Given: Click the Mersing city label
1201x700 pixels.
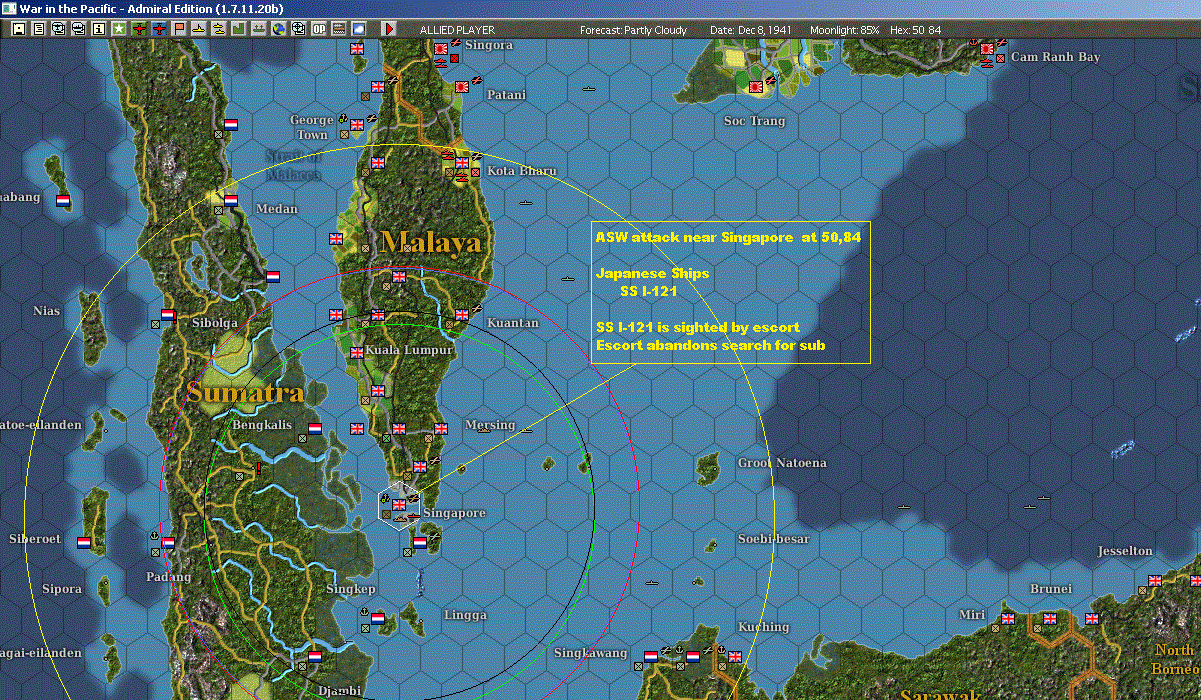Looking at the screenshot, I should tap(490, 425).
